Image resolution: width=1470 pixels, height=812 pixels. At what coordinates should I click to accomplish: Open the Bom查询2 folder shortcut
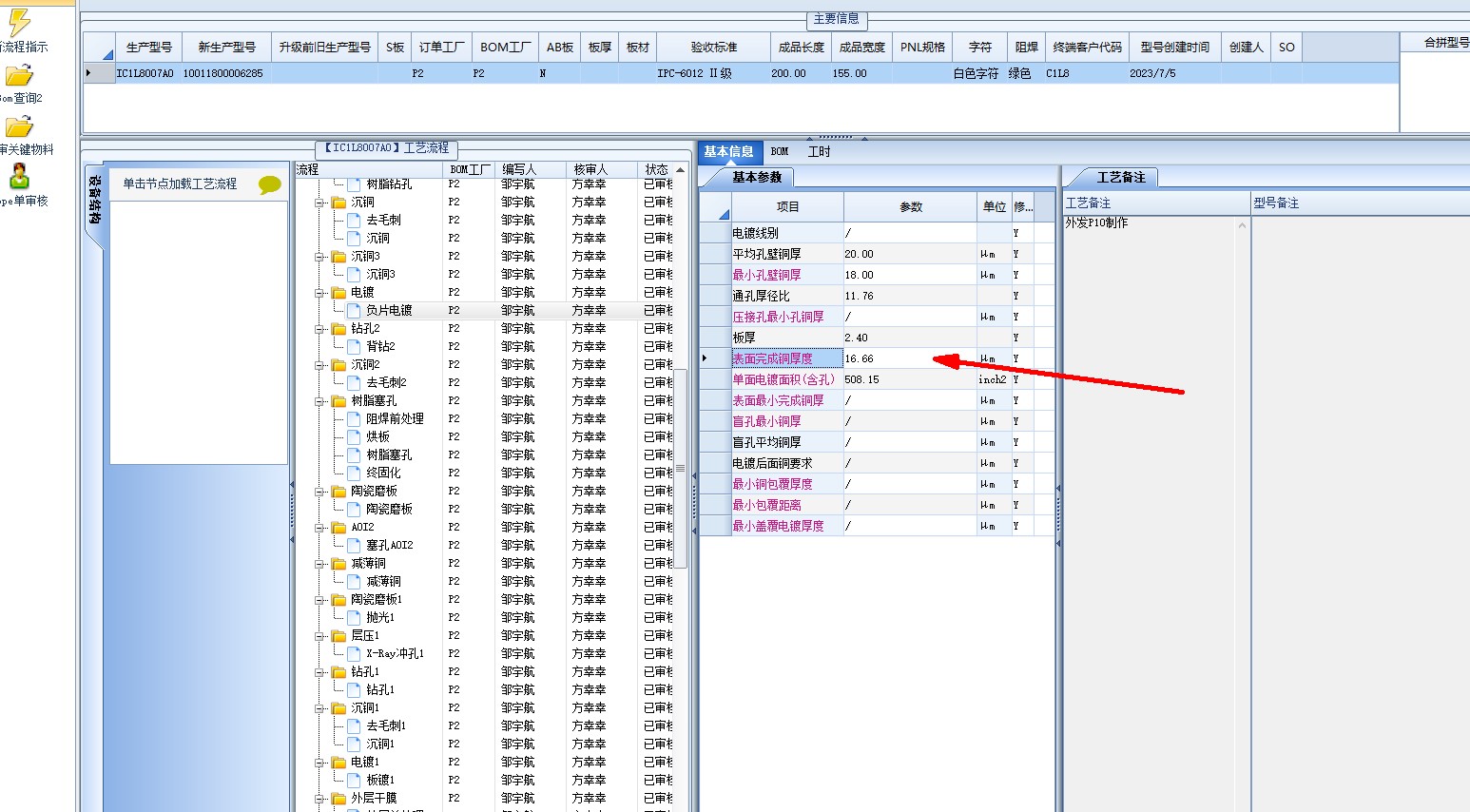click(19, 75)
